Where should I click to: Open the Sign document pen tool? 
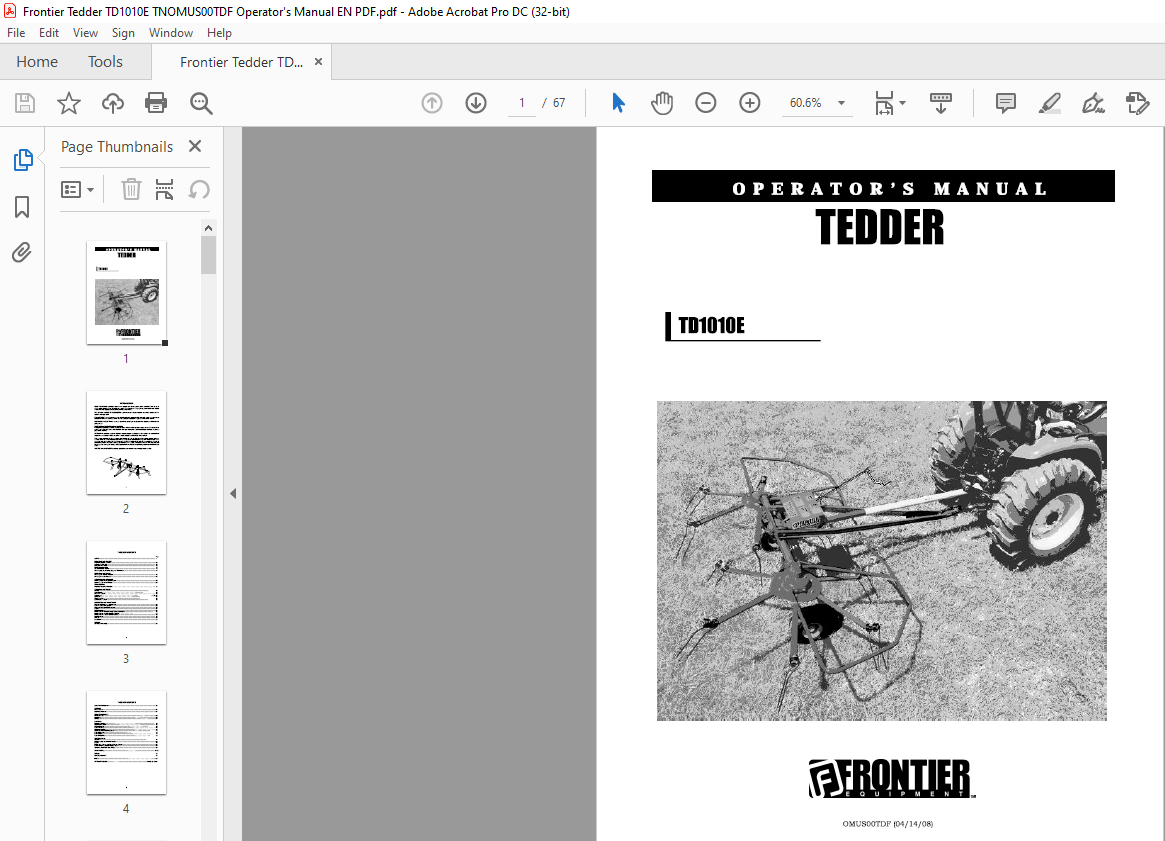[x=1093, y=103]
